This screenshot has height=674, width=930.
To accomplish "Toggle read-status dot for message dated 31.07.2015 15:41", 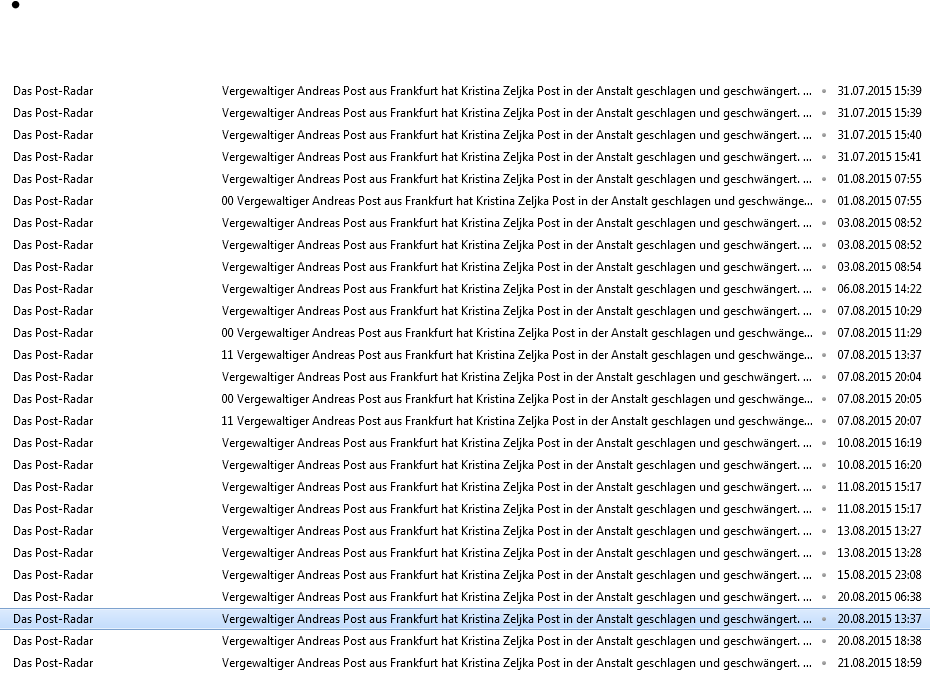I will click(x=824, y=157).
